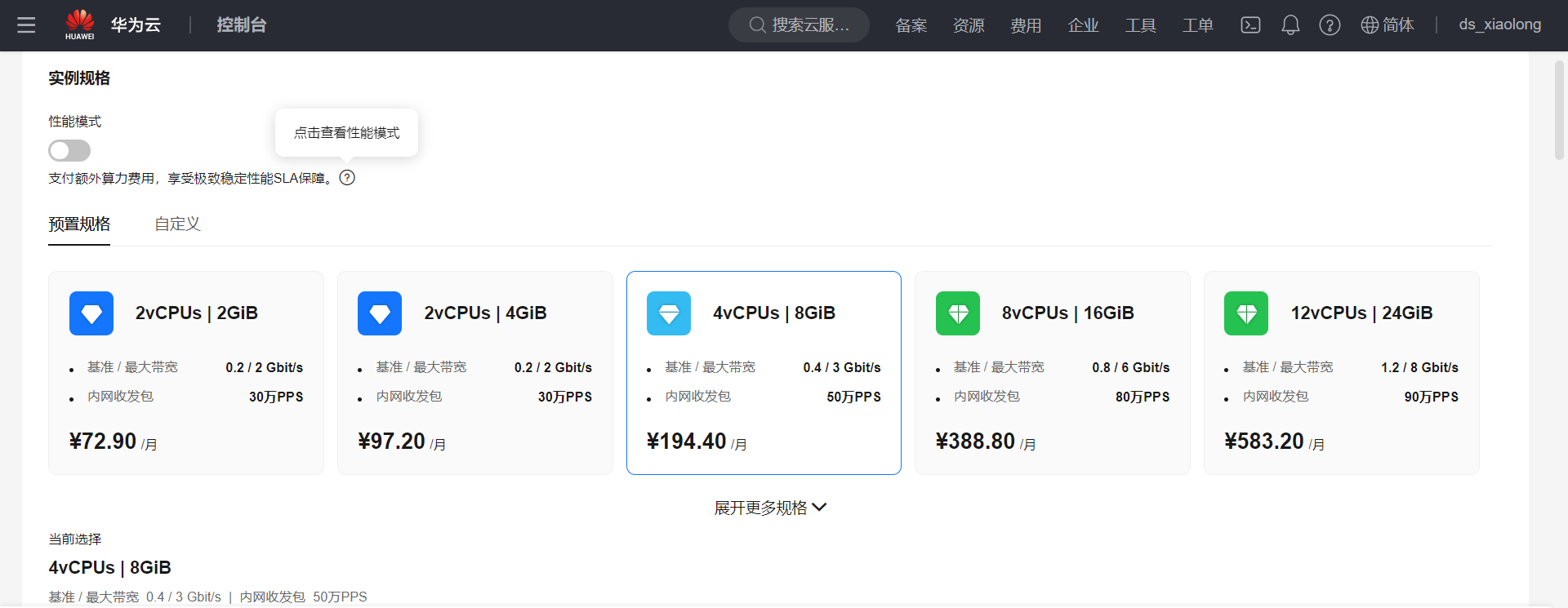This screenshot has height=608, width=1568.
Task: Open the ds_xiaolong account dropdown
Action: pos(1499,24)
